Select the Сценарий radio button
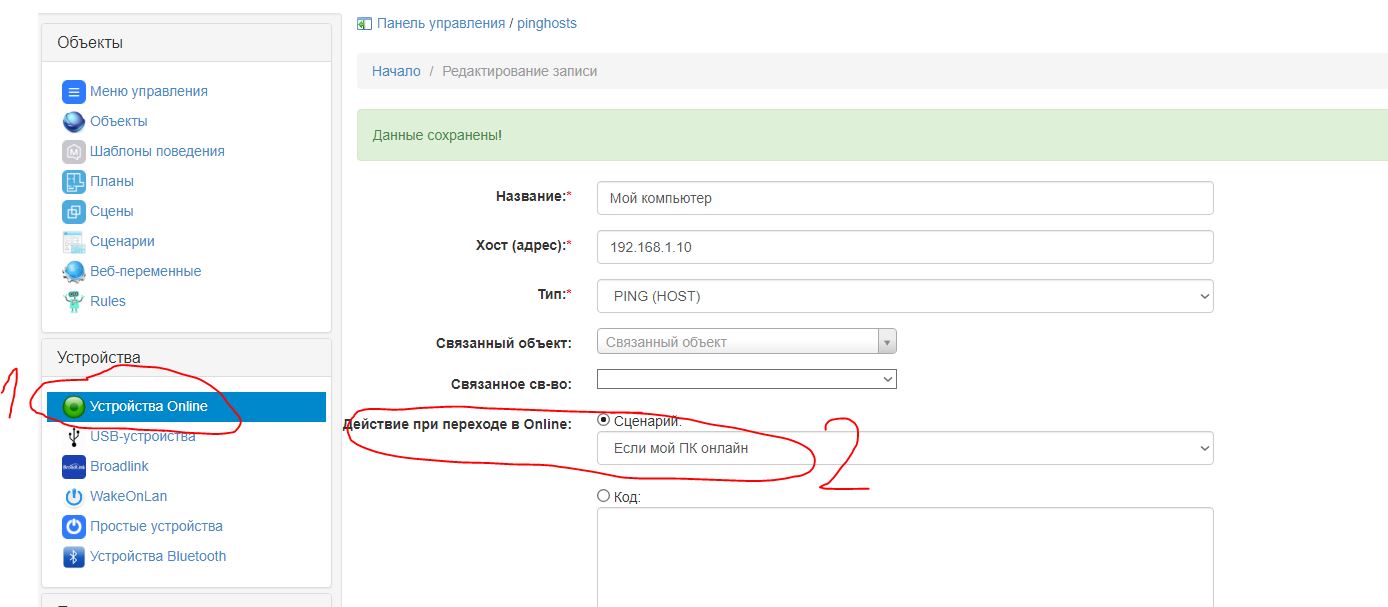Screen dimensions: 1388x607 (x=603, y=421)
